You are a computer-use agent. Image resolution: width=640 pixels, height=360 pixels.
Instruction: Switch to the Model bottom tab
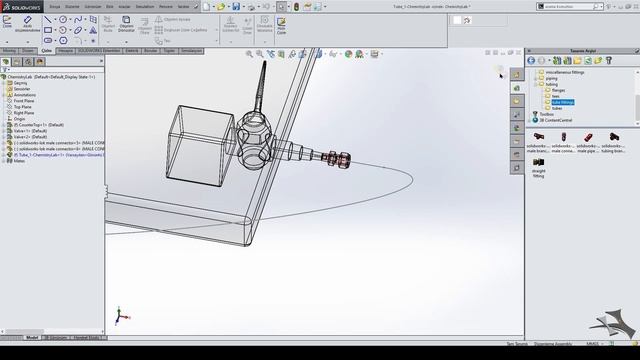point(32,338)
